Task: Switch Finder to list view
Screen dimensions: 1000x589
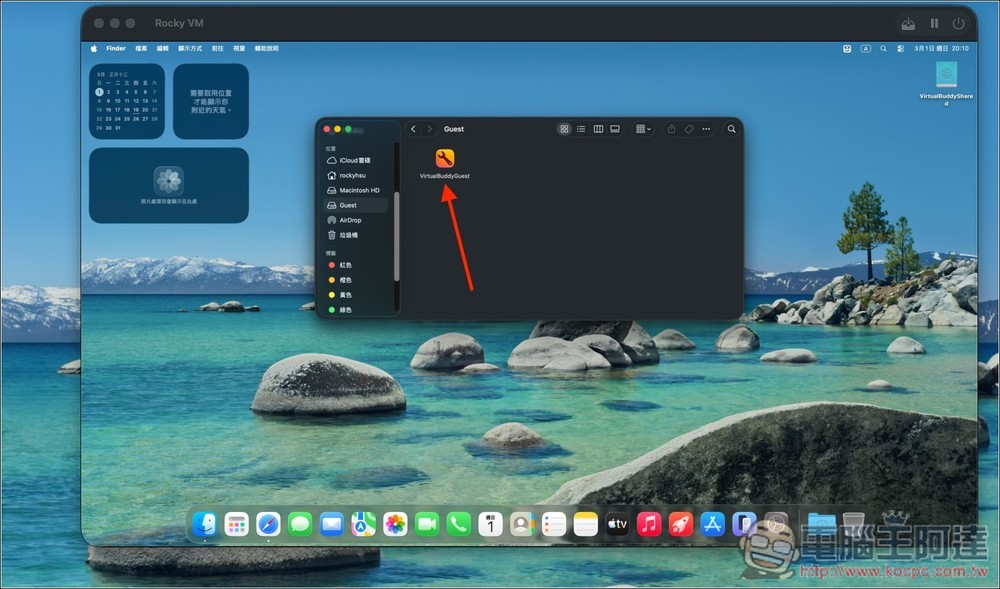Action: click(581, 129)
